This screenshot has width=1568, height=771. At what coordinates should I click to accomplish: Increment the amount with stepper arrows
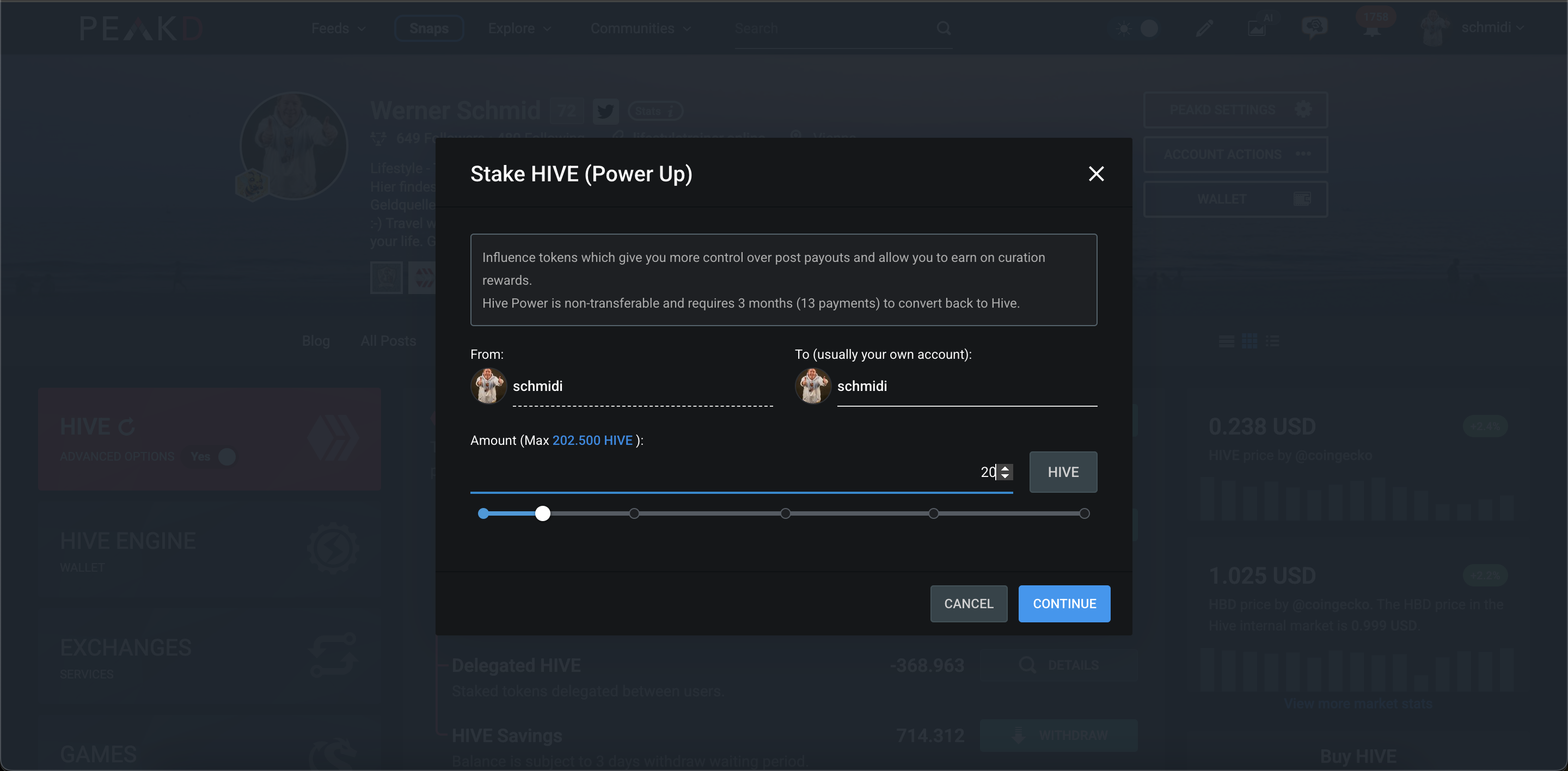(x=1005, y=468)
